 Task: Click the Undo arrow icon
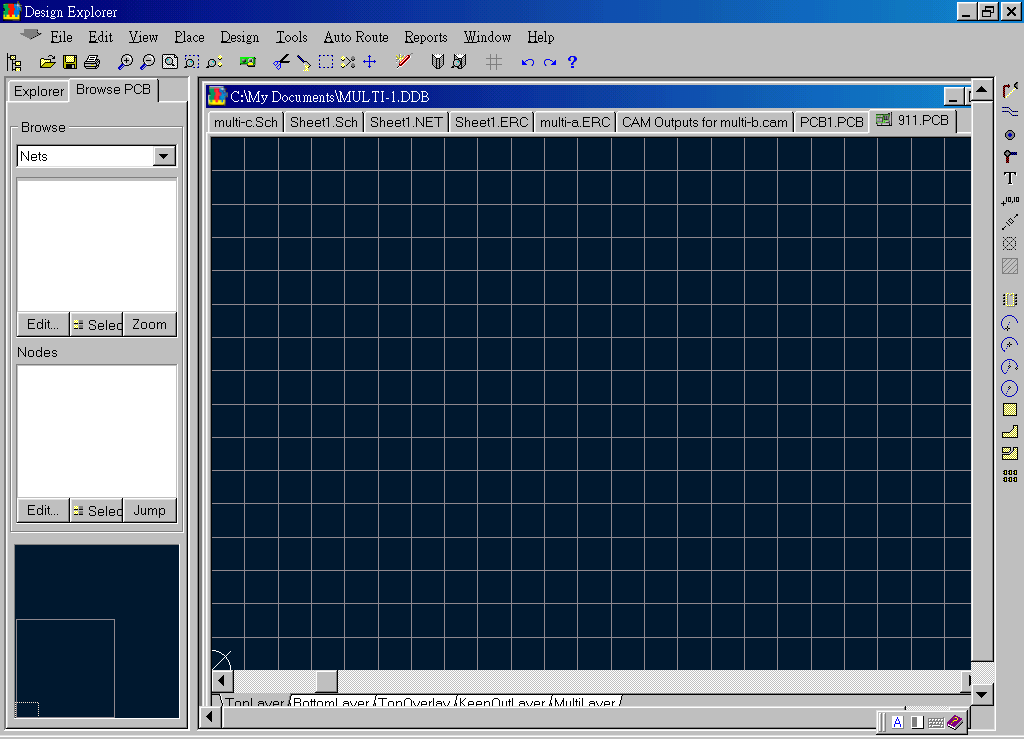(528, 62)
